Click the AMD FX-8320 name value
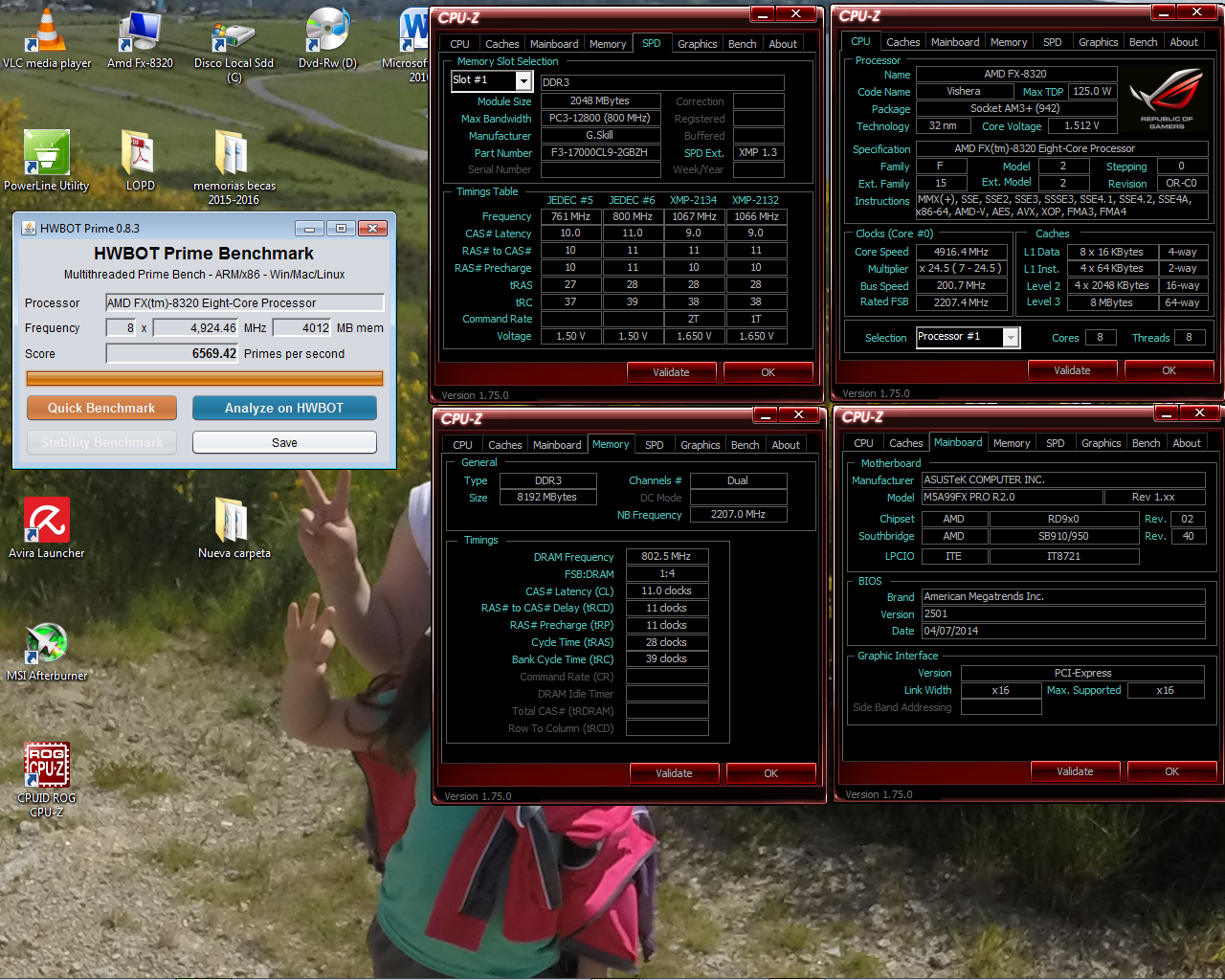This screenshot has height=980, width=1225. (x=1016, y=74)
